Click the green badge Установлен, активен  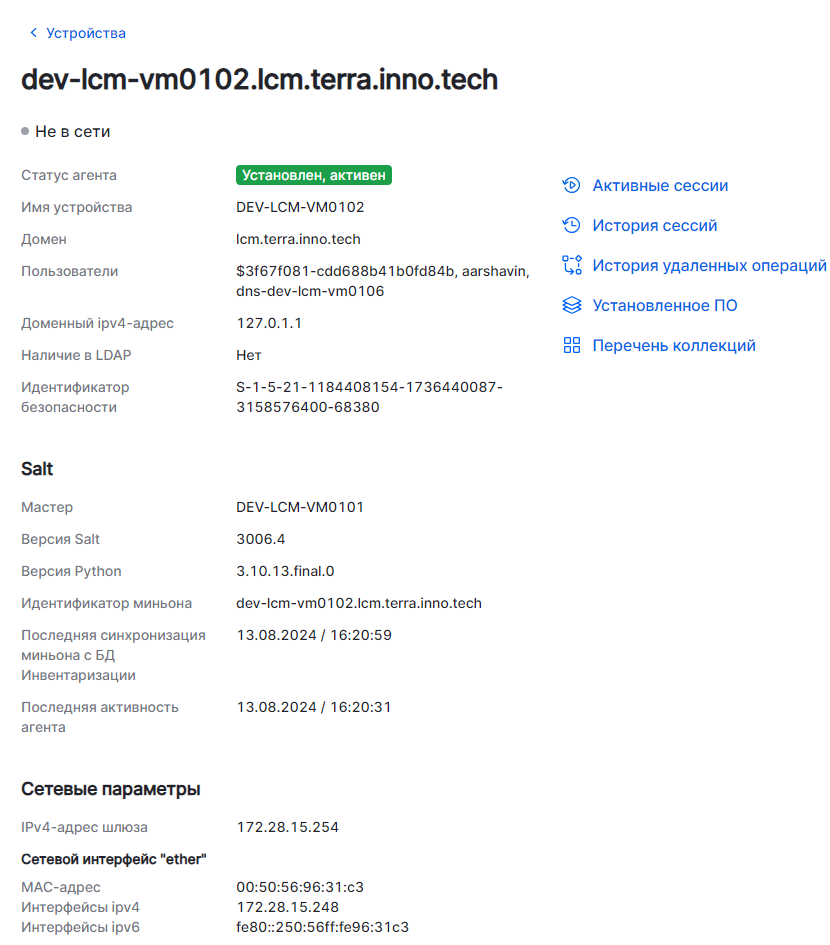point(314,174)
